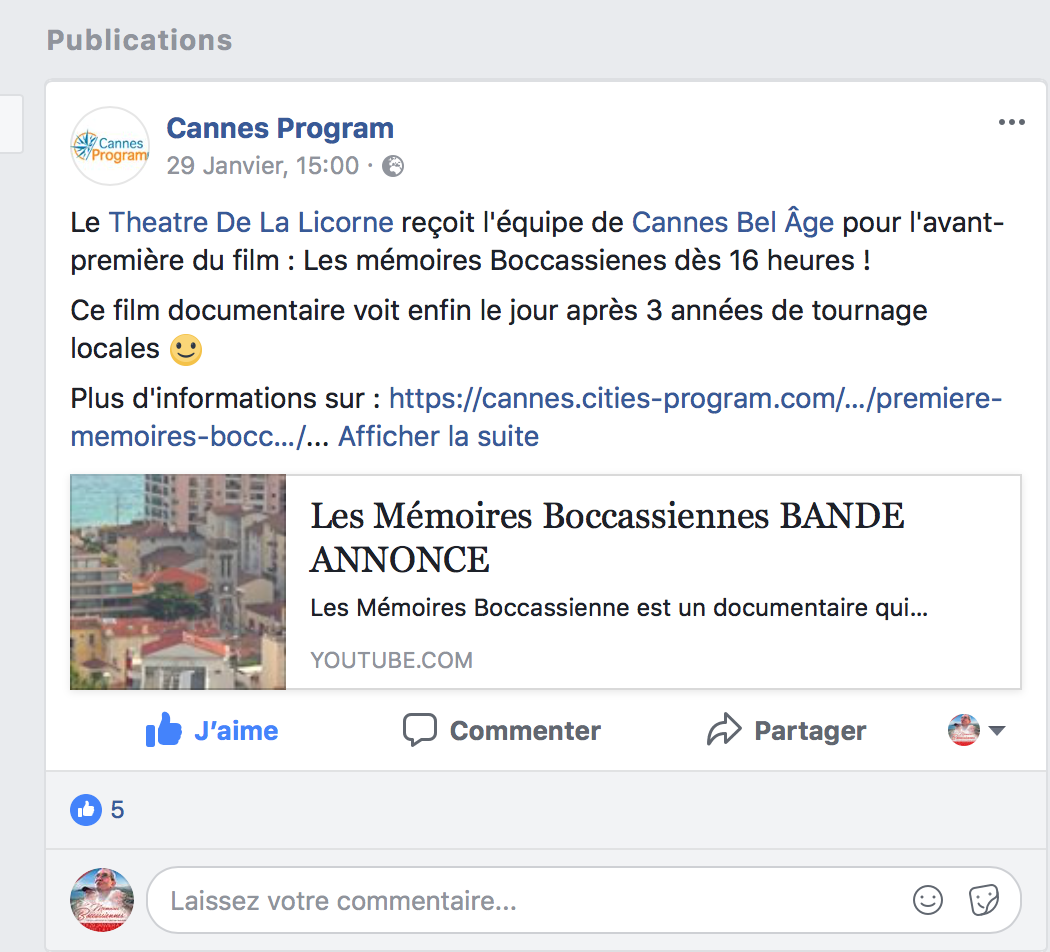1050x952 pixels.
Task: Open the Theatre De La Licorne page link
Action: 251,222
